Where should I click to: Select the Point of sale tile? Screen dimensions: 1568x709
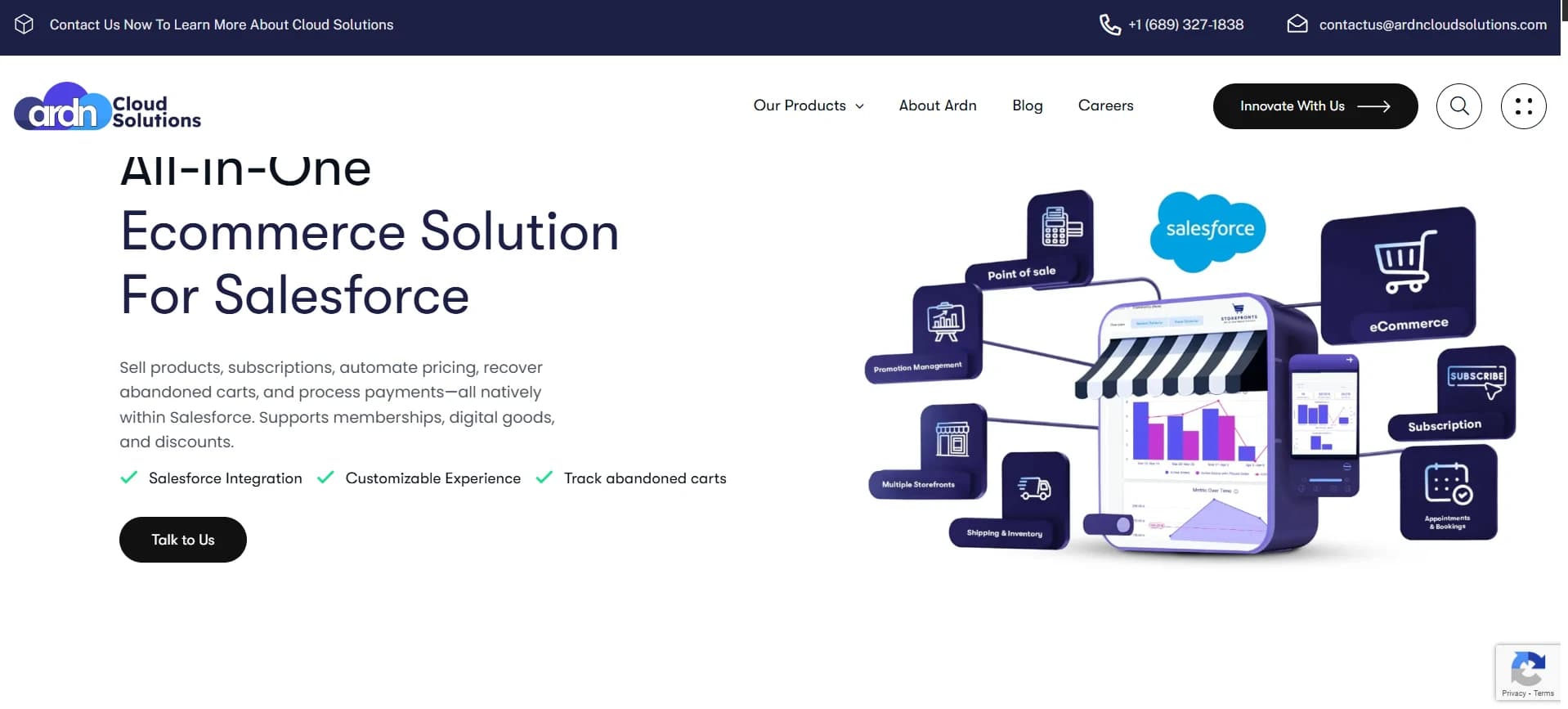point(1030,240)
